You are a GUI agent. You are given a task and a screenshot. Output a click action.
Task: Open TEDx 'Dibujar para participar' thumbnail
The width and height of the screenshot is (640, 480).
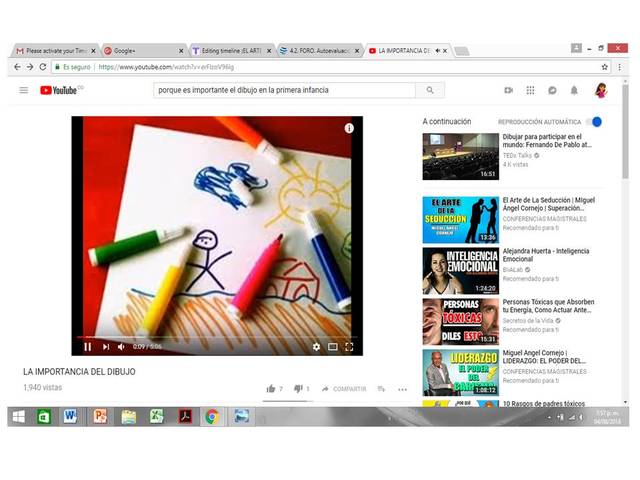pyautogui.click(x=460, y=157)
